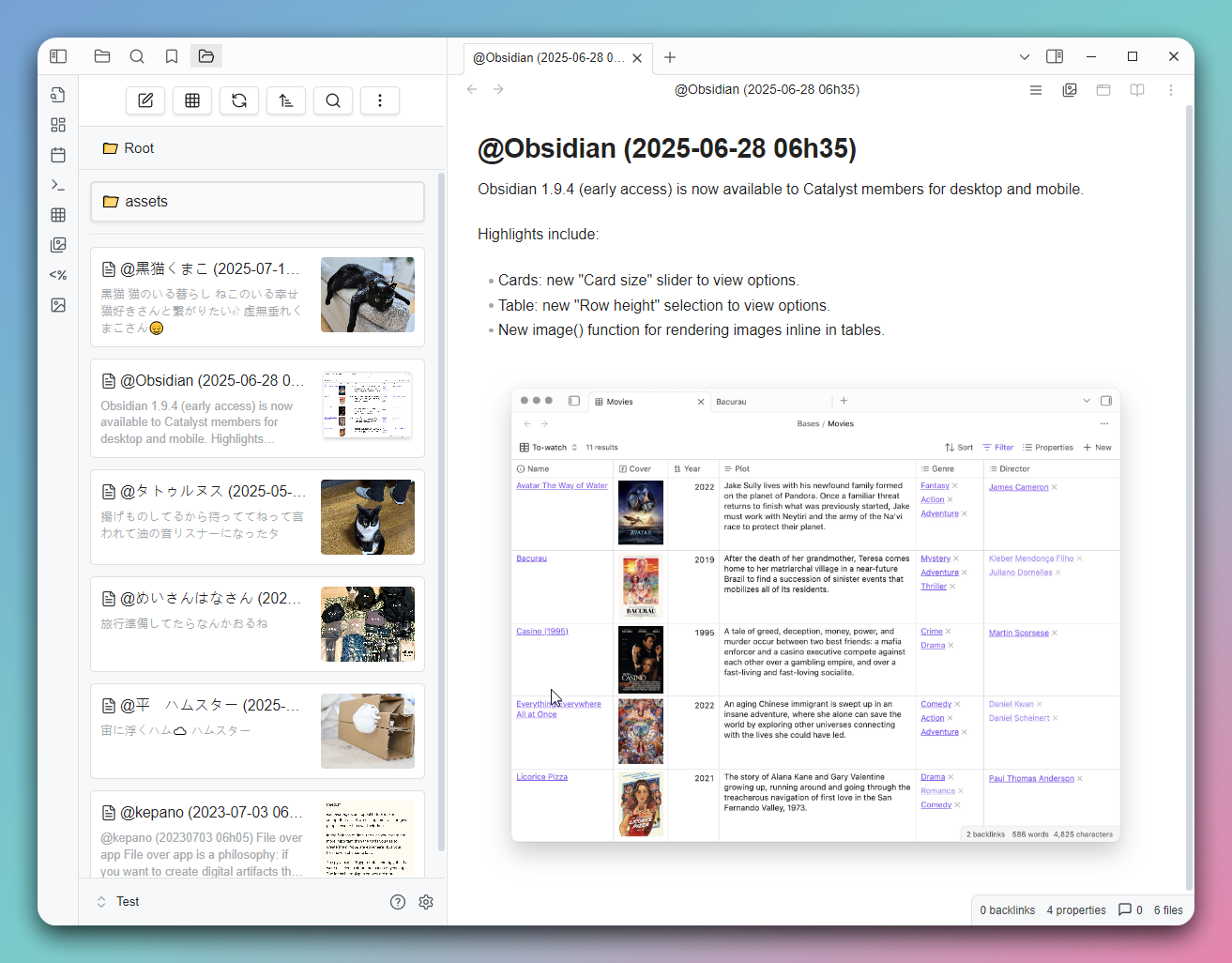Click the Cards "Card size" slider bullet
The image size is (1232, 963).
648,281
